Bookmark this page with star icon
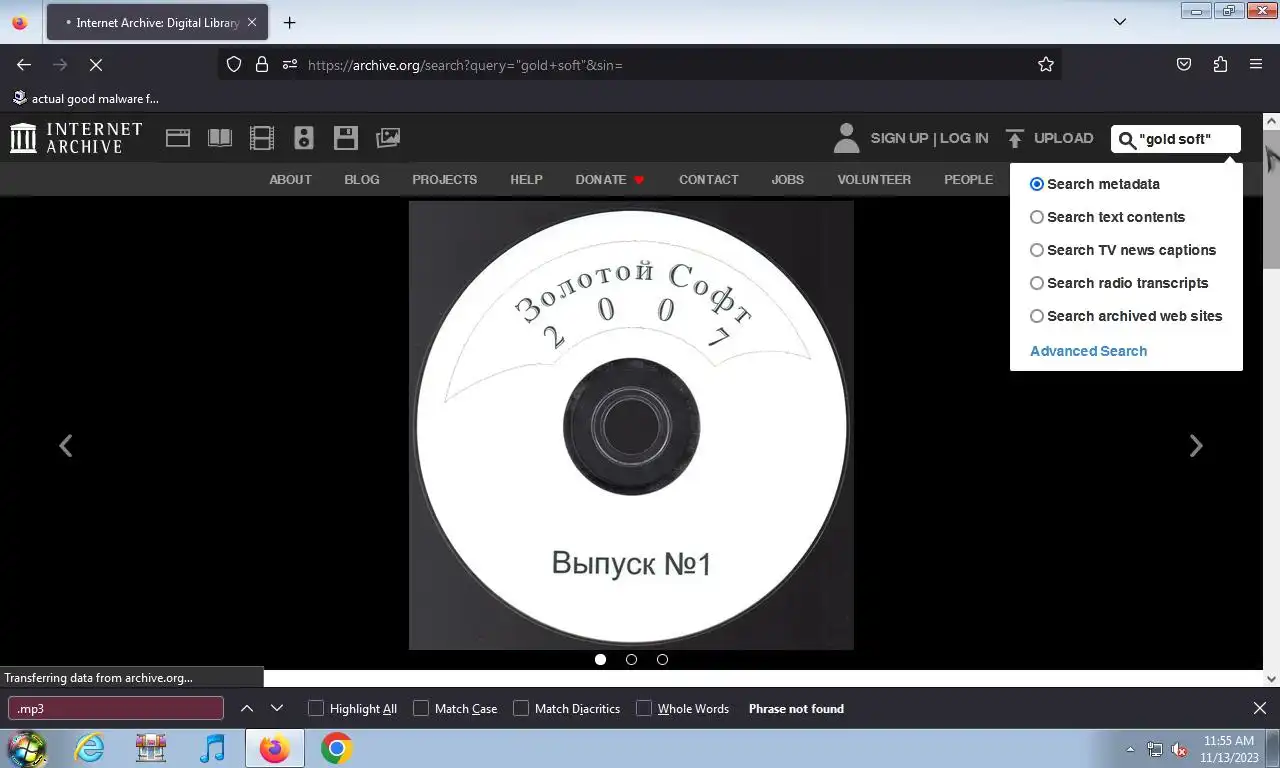Screen dimensions: 1280x768 [1046, 64]
